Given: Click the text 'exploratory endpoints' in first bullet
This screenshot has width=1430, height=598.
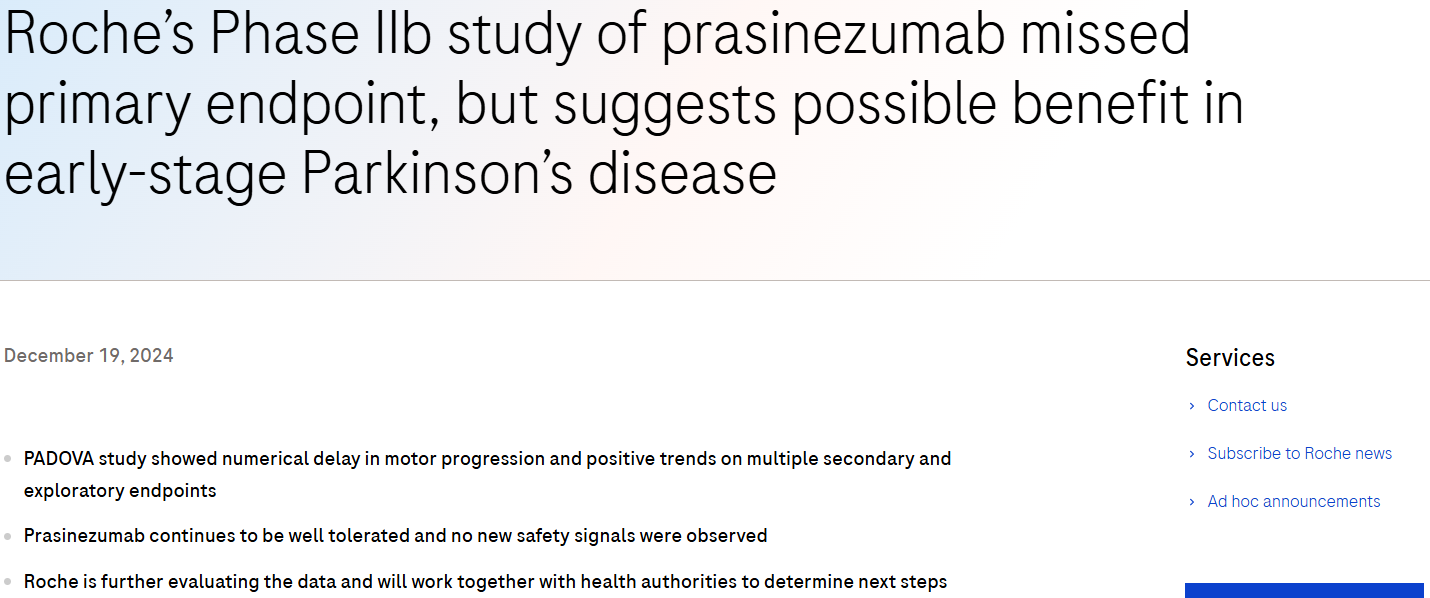Looking at the screenshot, I should [120, 491].
